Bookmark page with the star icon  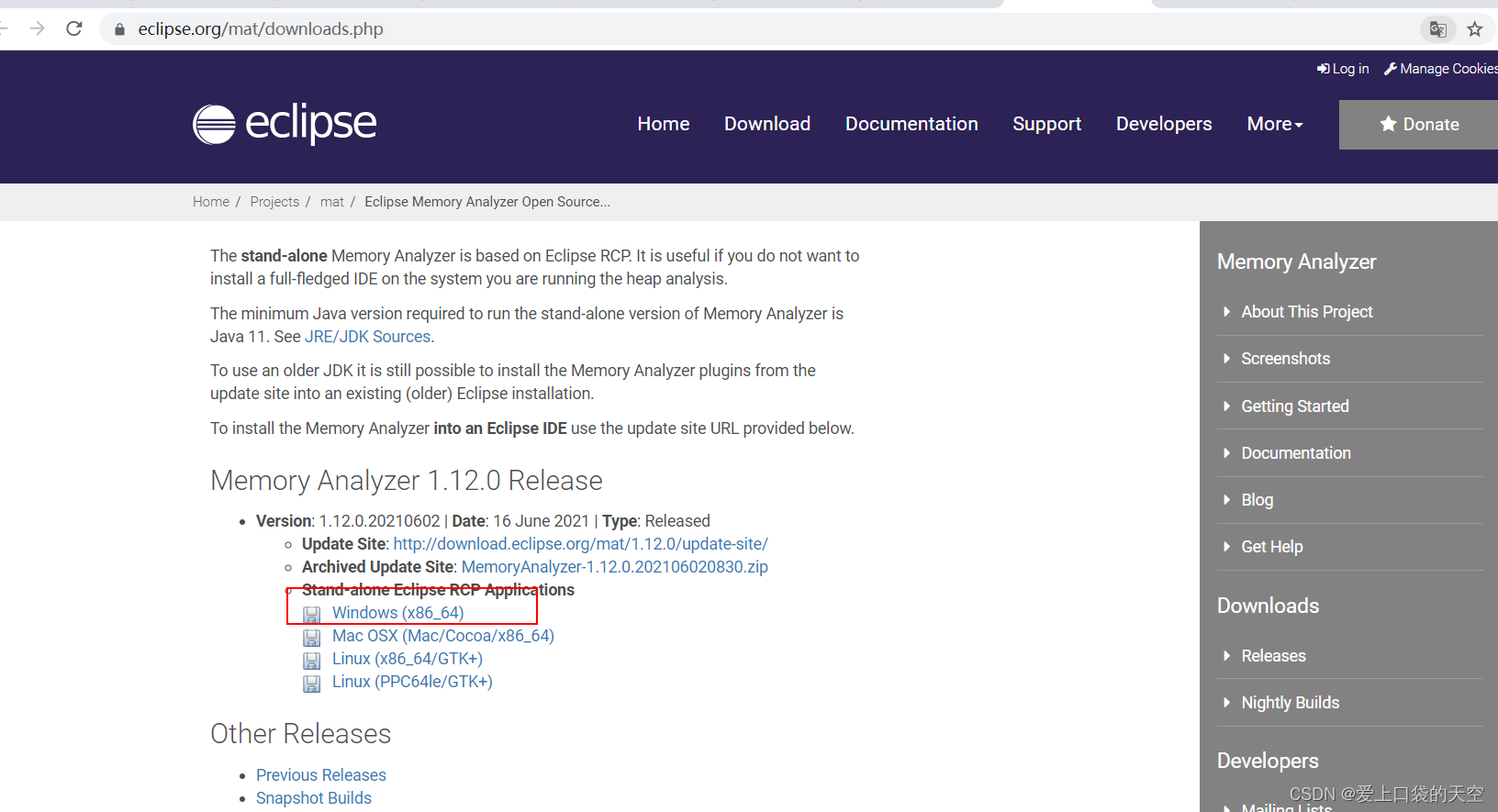point(1474,29)
